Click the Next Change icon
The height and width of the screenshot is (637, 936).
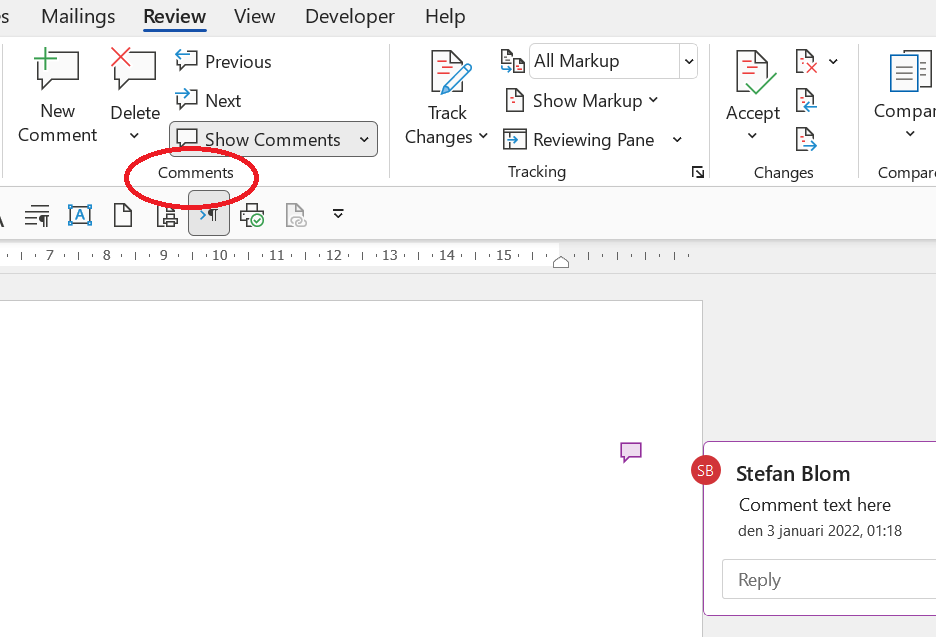tap(806, 139)
